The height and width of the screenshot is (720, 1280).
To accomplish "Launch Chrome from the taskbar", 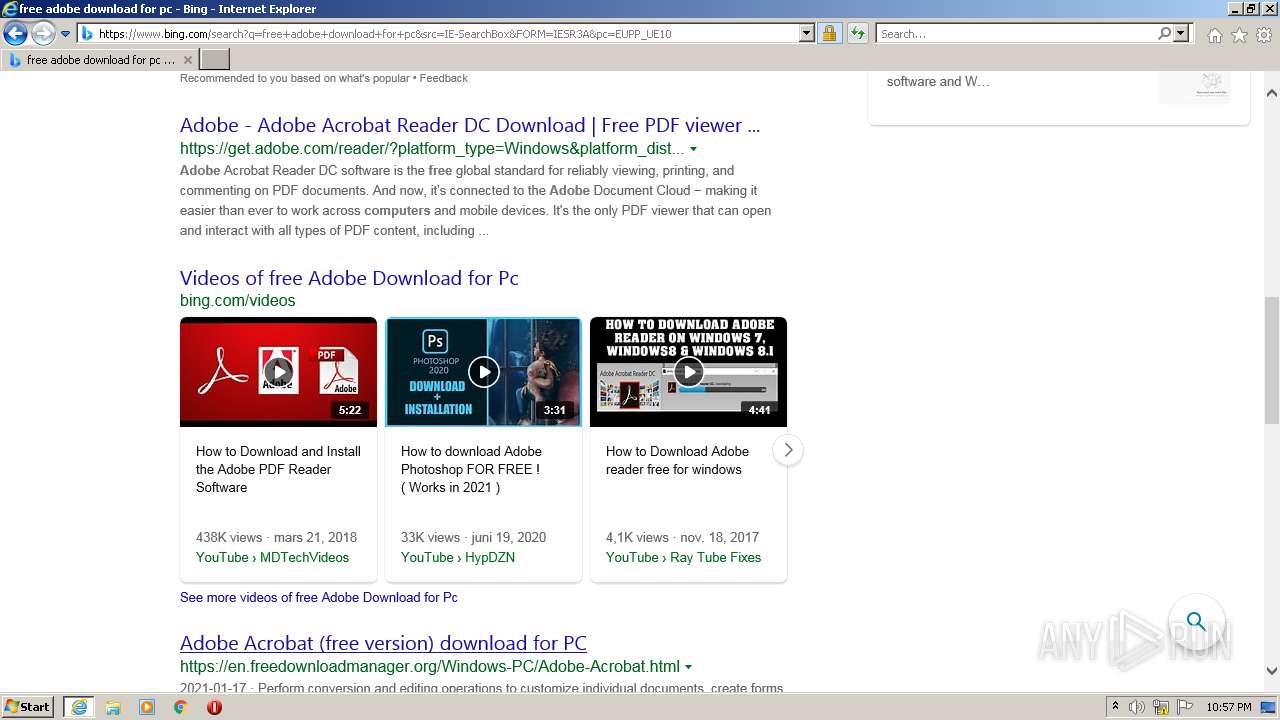I will (180, 707).
